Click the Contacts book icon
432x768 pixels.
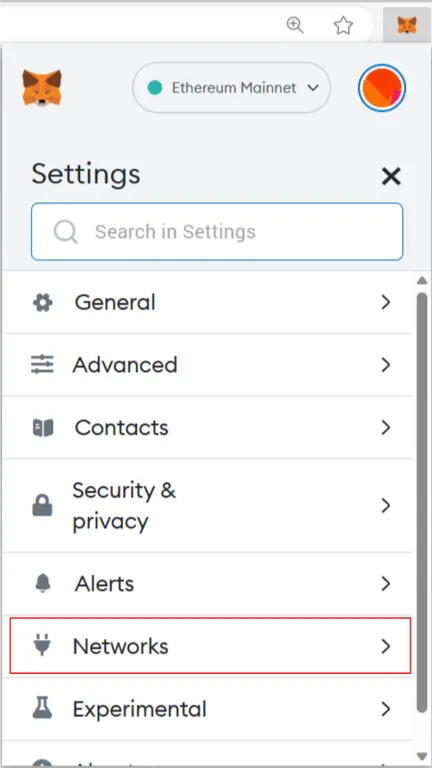click(43, 428)
